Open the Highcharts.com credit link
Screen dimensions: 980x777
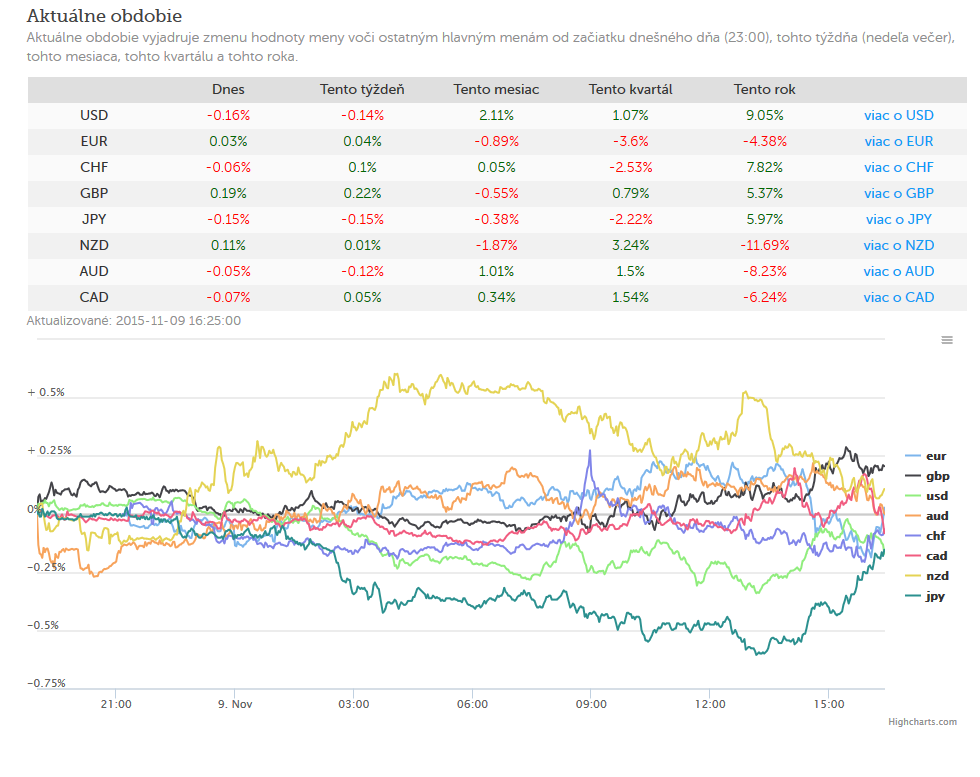pyautogui.click(x=922, y=721)
